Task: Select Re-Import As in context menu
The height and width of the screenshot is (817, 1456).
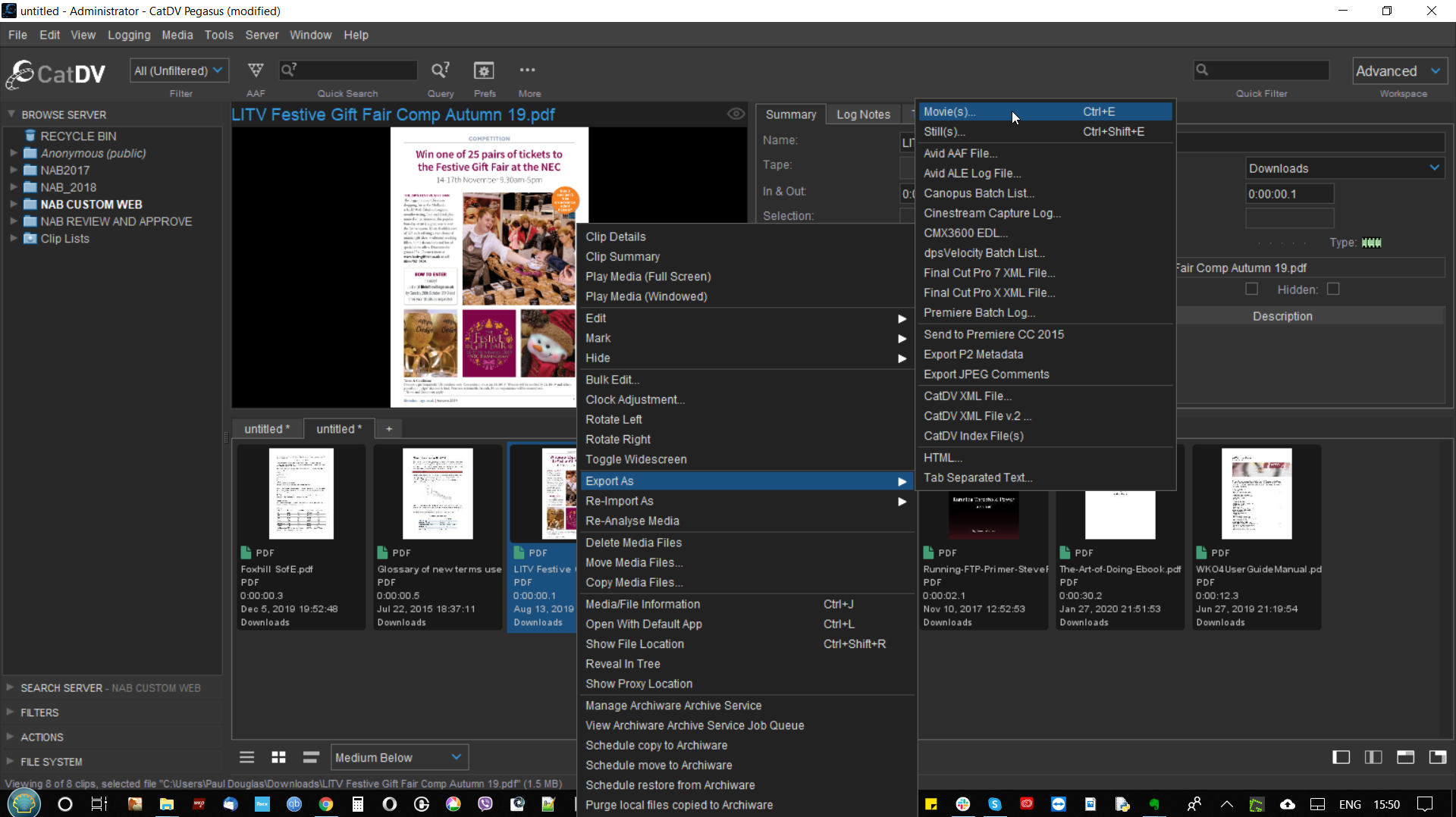Action: click(x=746, y=501)
